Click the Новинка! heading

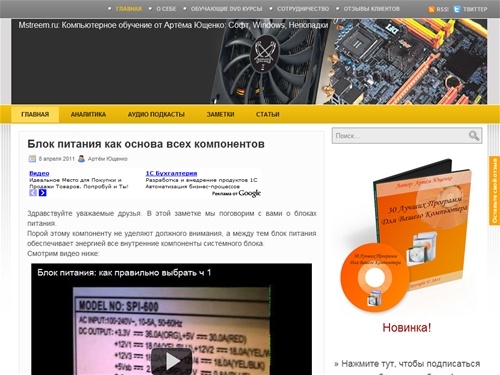407,328
